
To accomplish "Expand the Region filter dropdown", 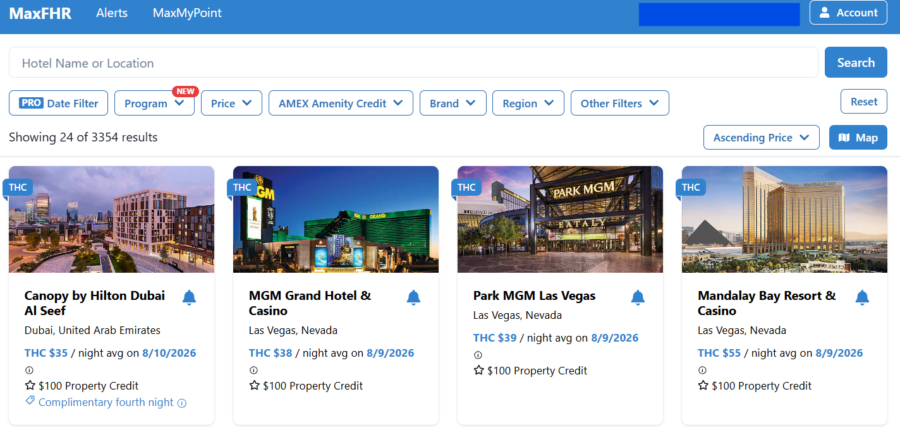I will coord(528,103).
